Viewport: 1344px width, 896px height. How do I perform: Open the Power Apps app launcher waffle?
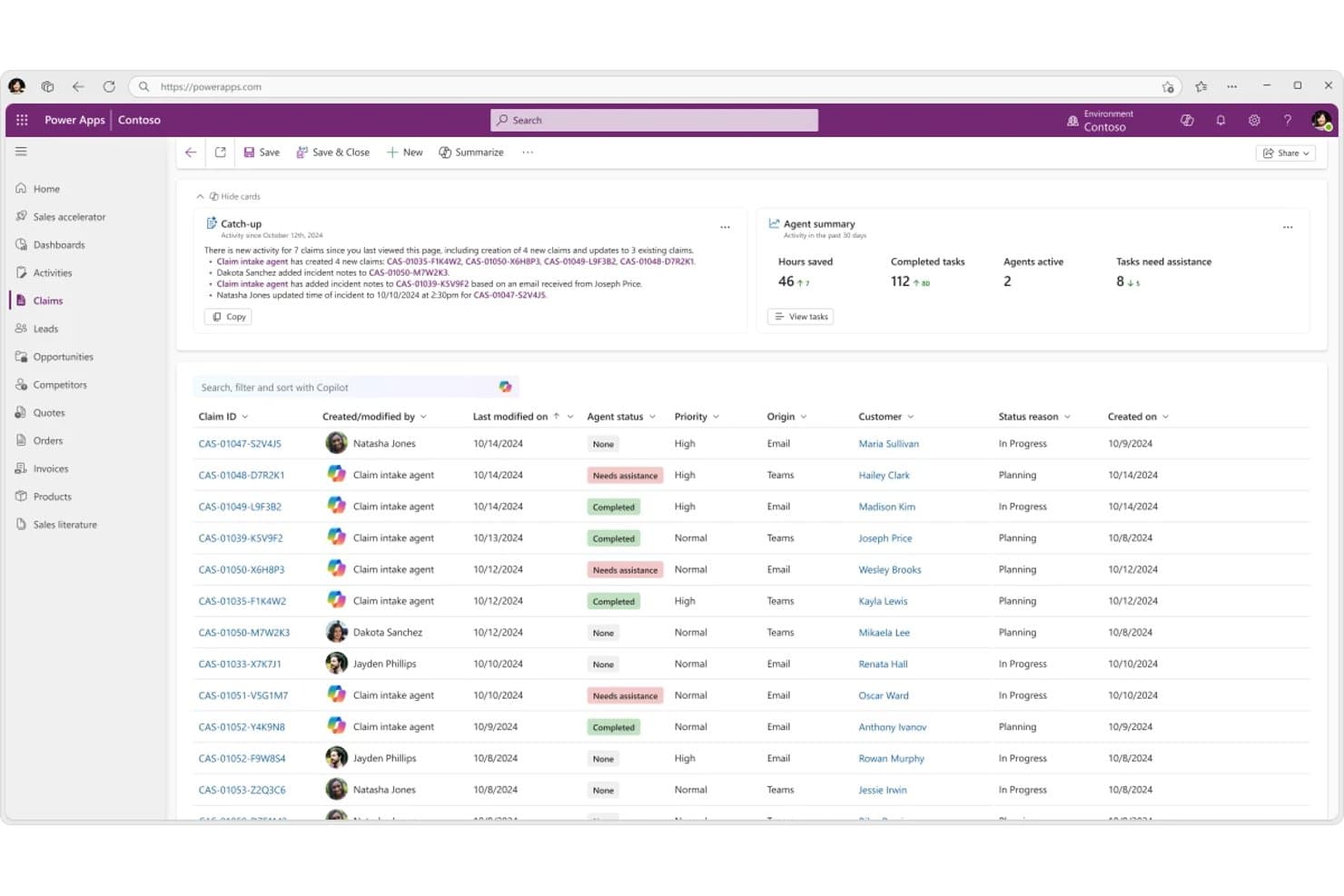[x=22, y=120]
